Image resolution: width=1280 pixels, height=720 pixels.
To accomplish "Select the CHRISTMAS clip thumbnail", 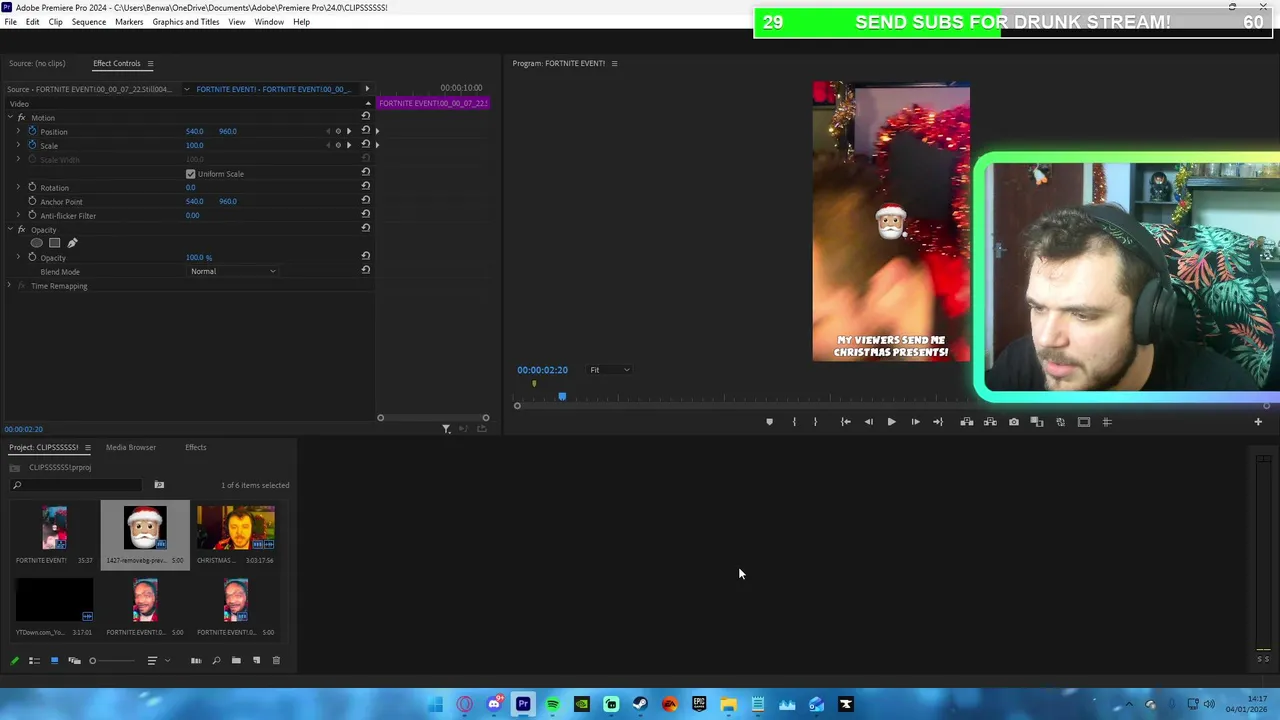I will [x=236, y=528].
